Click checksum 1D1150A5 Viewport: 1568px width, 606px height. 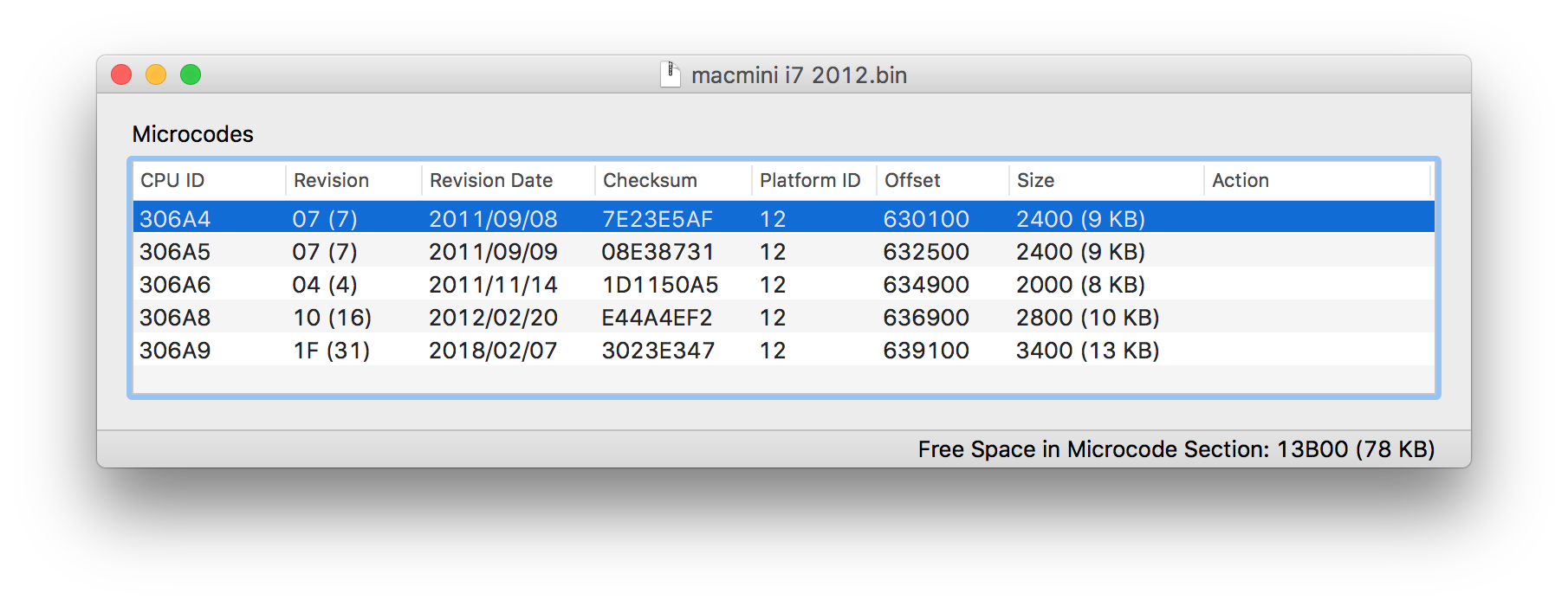click(660, 285)
